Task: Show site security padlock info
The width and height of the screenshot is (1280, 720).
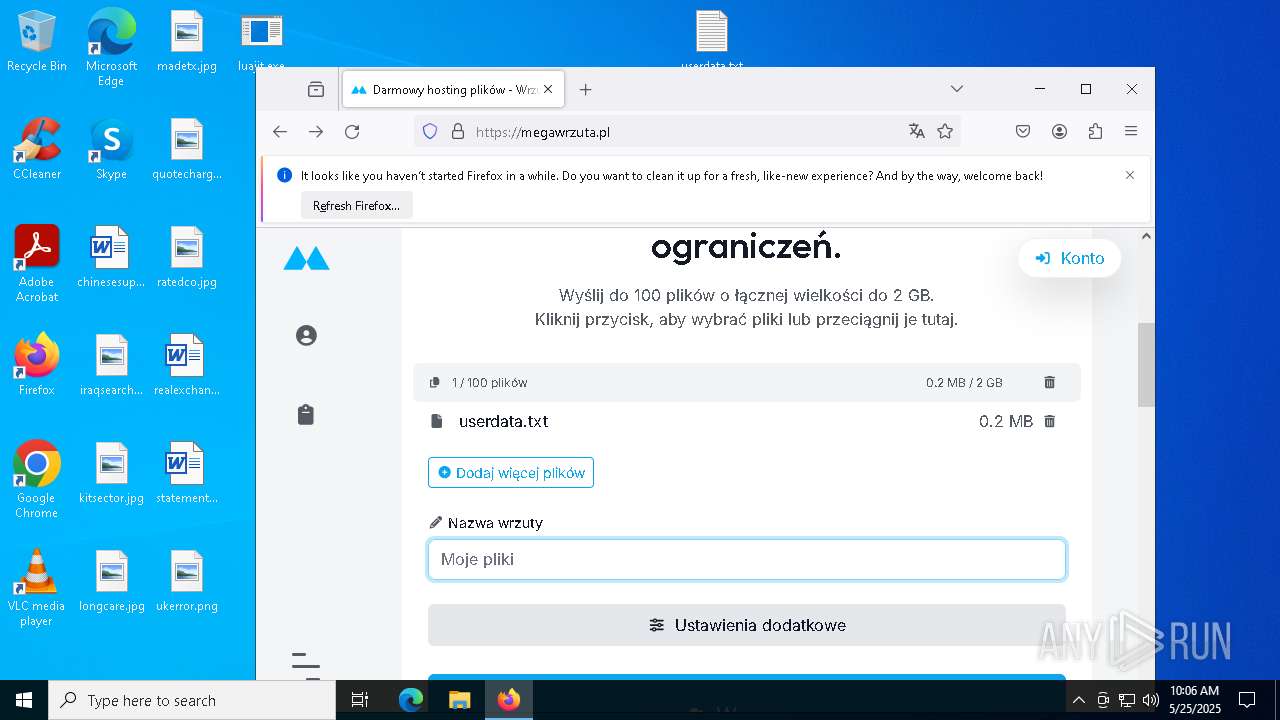Action: [458, 131]
